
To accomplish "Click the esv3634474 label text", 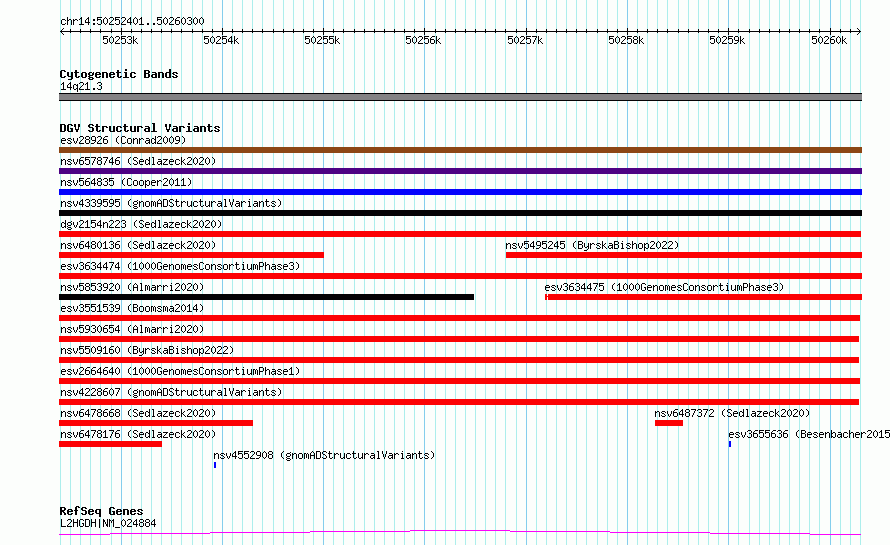I will click(x=180, y=266).
